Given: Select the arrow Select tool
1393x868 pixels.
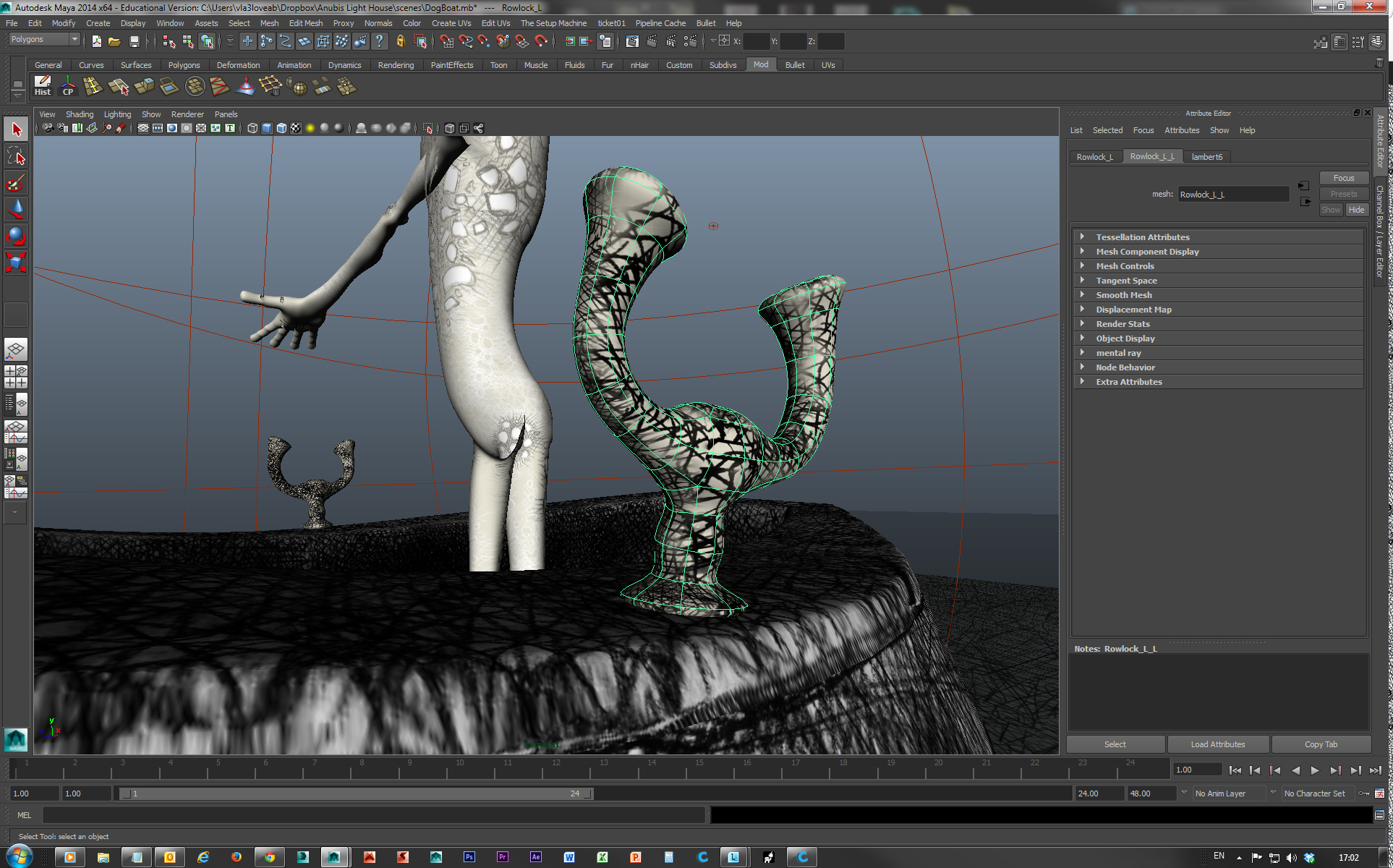Looking at the screenshot, I should (16, 130).
